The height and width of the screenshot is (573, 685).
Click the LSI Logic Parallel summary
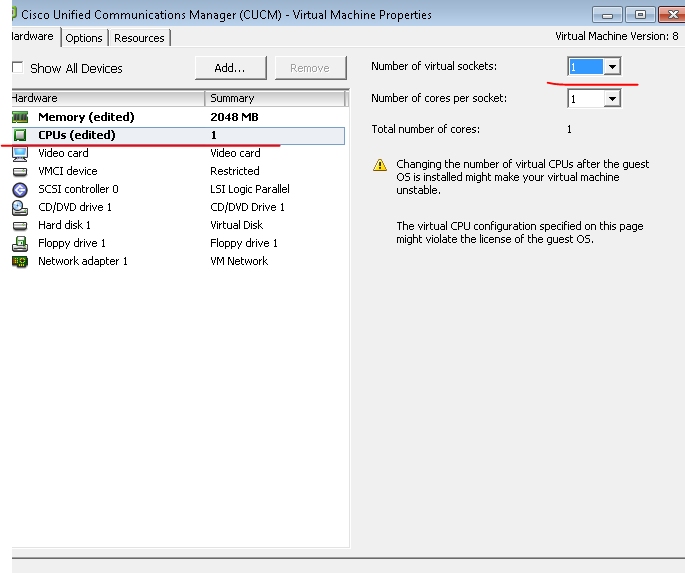tap(250, 189)
